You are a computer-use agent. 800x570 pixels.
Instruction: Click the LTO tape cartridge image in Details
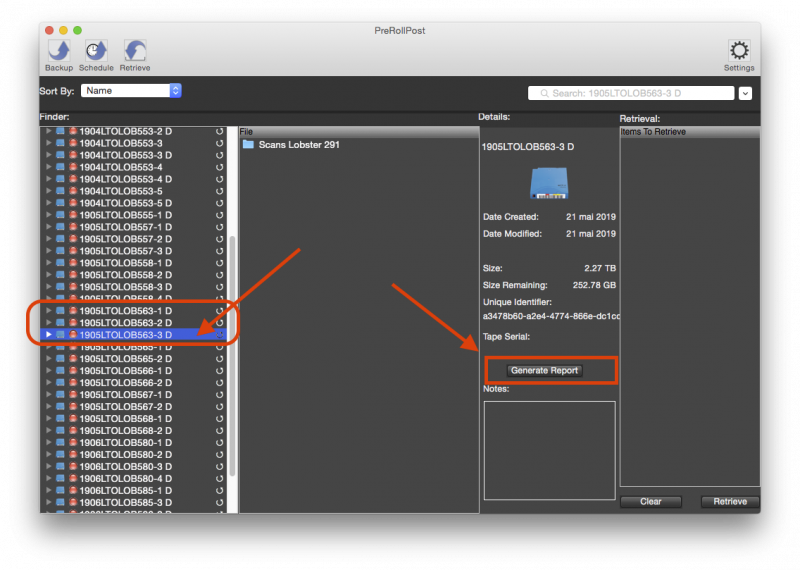point(548,183)
